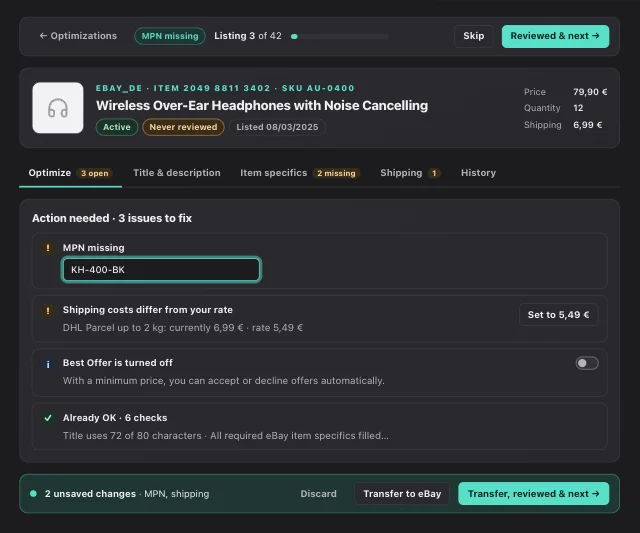This screenshot has height=533, width=640.
Task: Switch to the Shipping tab
Action: (410, 173)
